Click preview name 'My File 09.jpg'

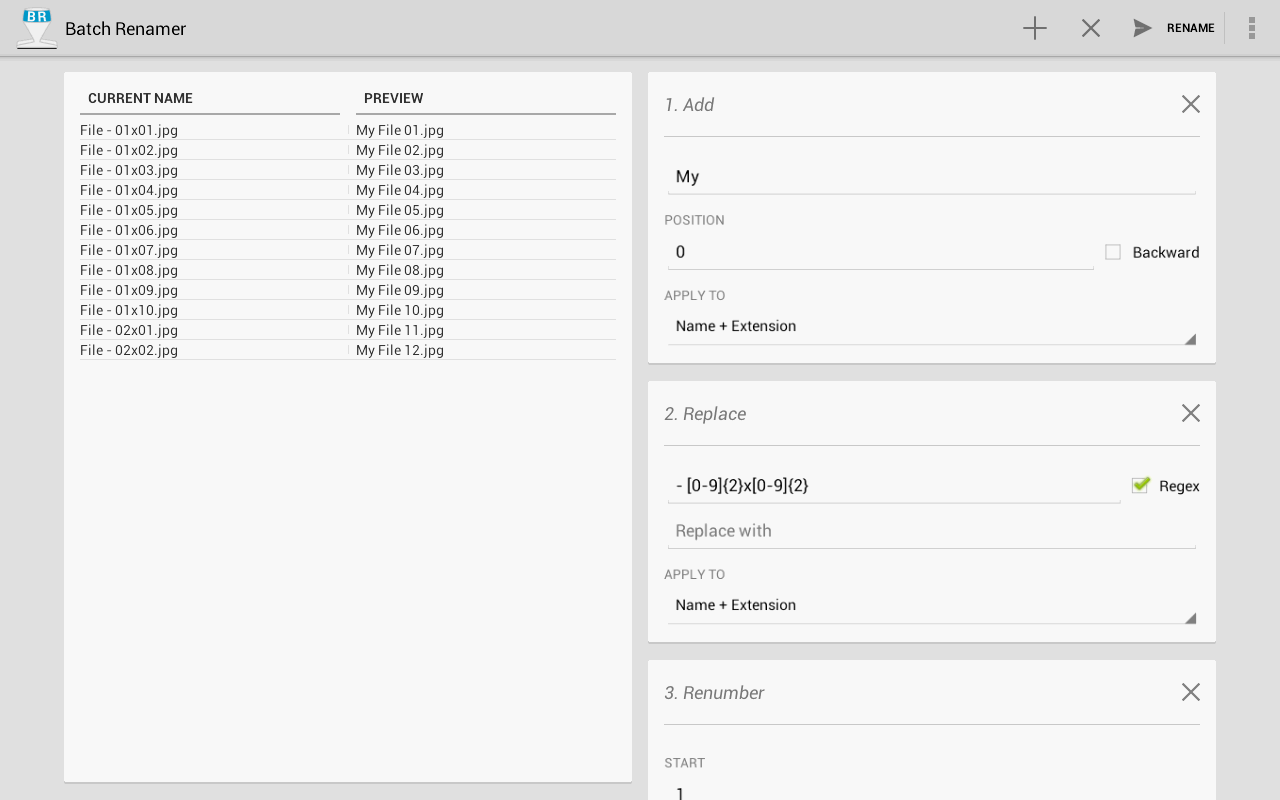(x=400, y=290)
